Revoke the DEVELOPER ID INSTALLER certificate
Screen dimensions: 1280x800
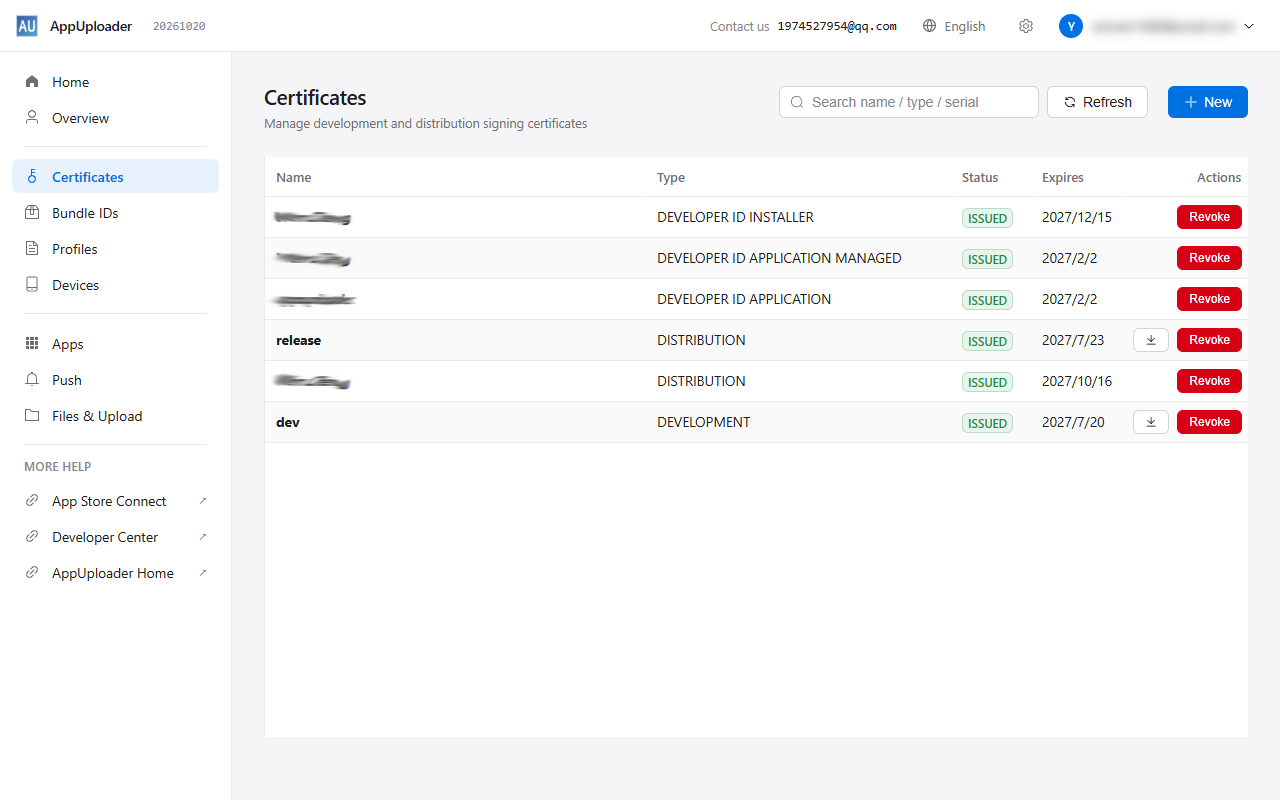tap(1209, 217)
